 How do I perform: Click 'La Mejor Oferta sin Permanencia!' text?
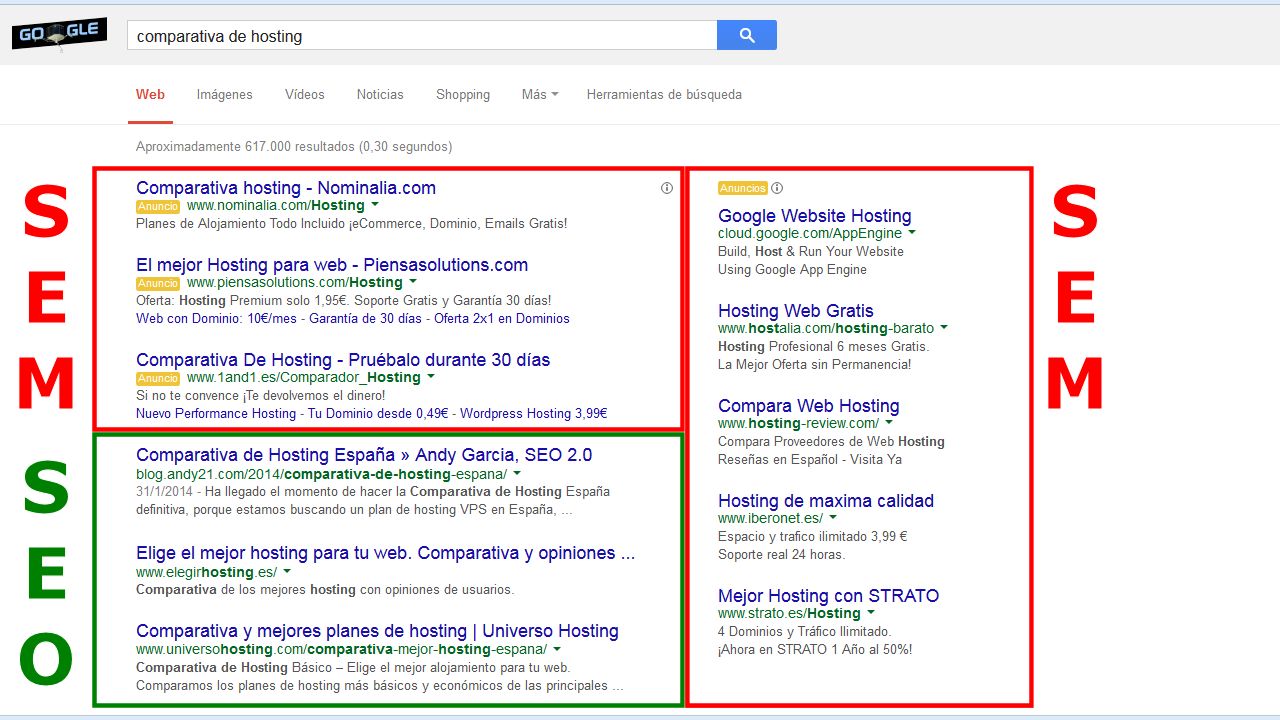tap(815, 364)
